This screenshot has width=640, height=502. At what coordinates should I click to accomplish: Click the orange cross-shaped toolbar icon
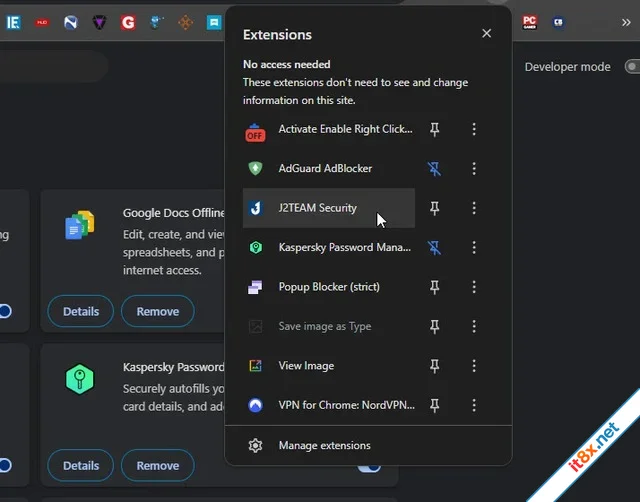click(186, 22)
